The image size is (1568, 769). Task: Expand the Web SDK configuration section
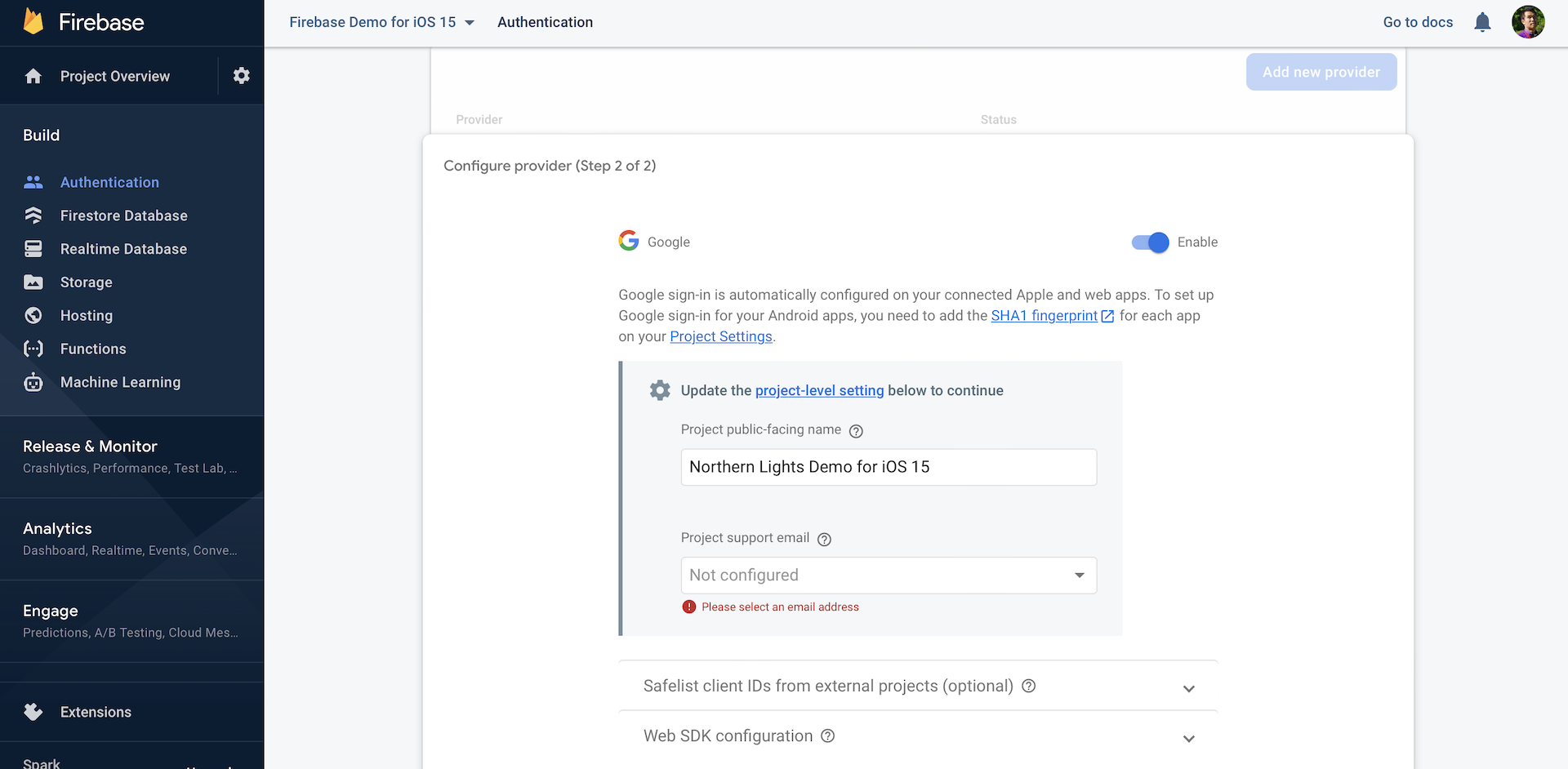tap(1188, 738)
